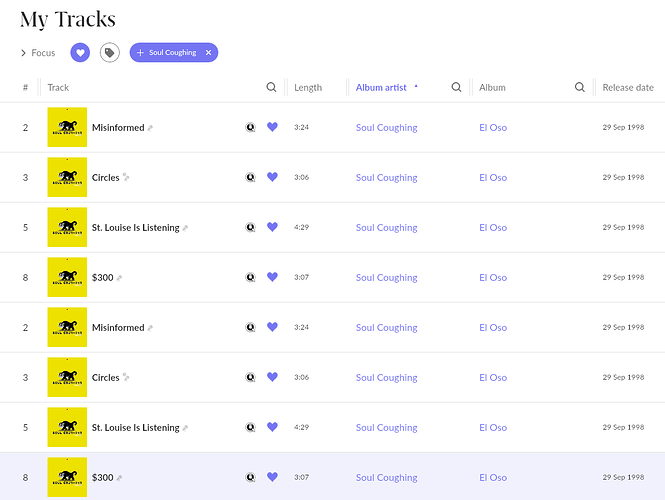Remove the Soul Coughing filter chip
This screenshot has height=500, width=665.
point(208,53)
